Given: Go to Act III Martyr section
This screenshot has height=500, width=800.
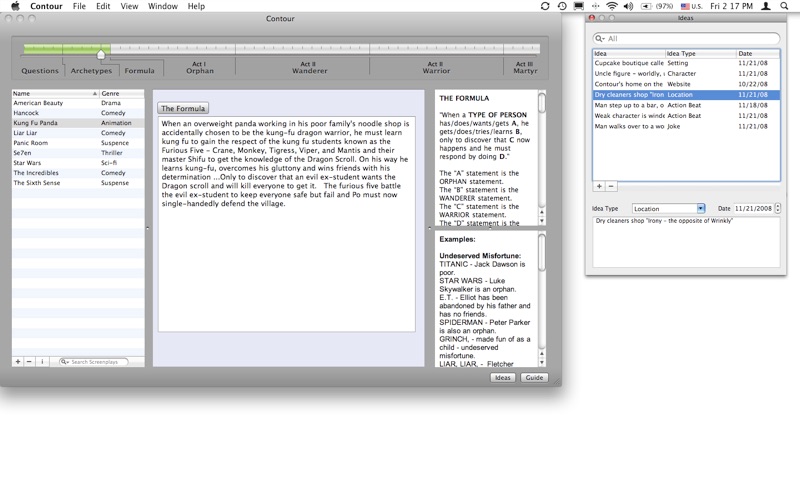Looking at the screenshot, I should point(524,67).
